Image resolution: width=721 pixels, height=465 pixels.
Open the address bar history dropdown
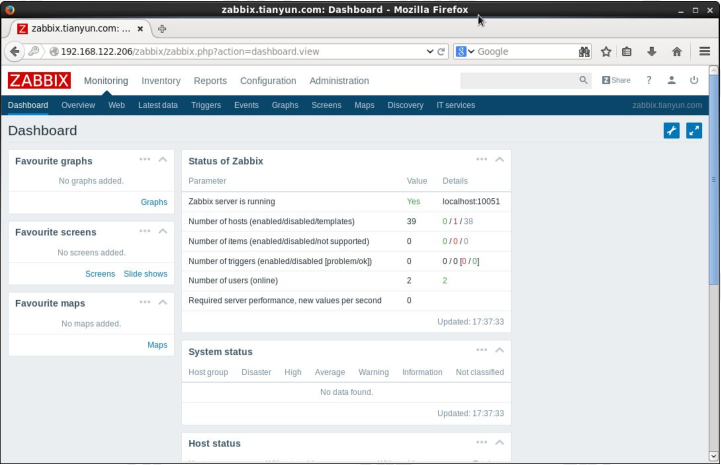point(429,52)
